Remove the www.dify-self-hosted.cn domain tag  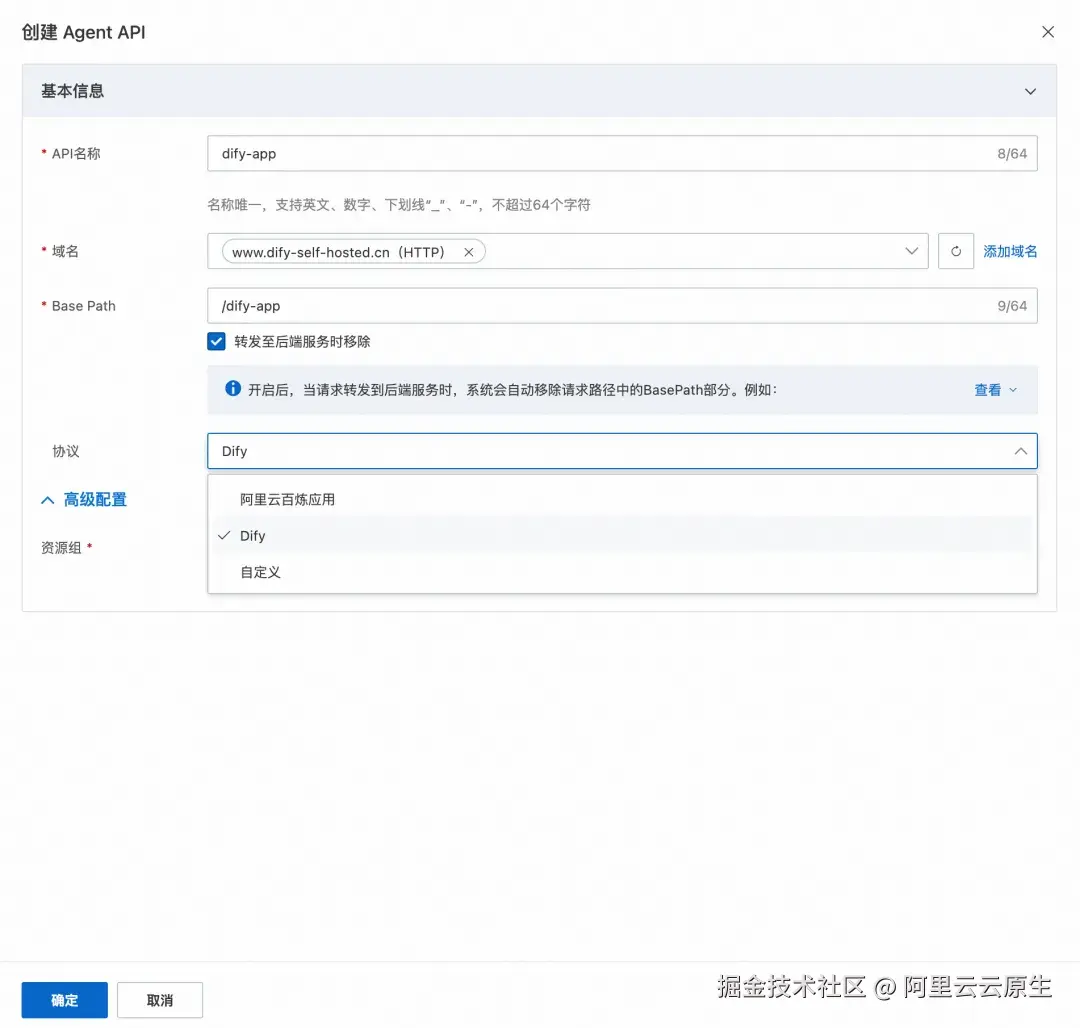[468, 252]
